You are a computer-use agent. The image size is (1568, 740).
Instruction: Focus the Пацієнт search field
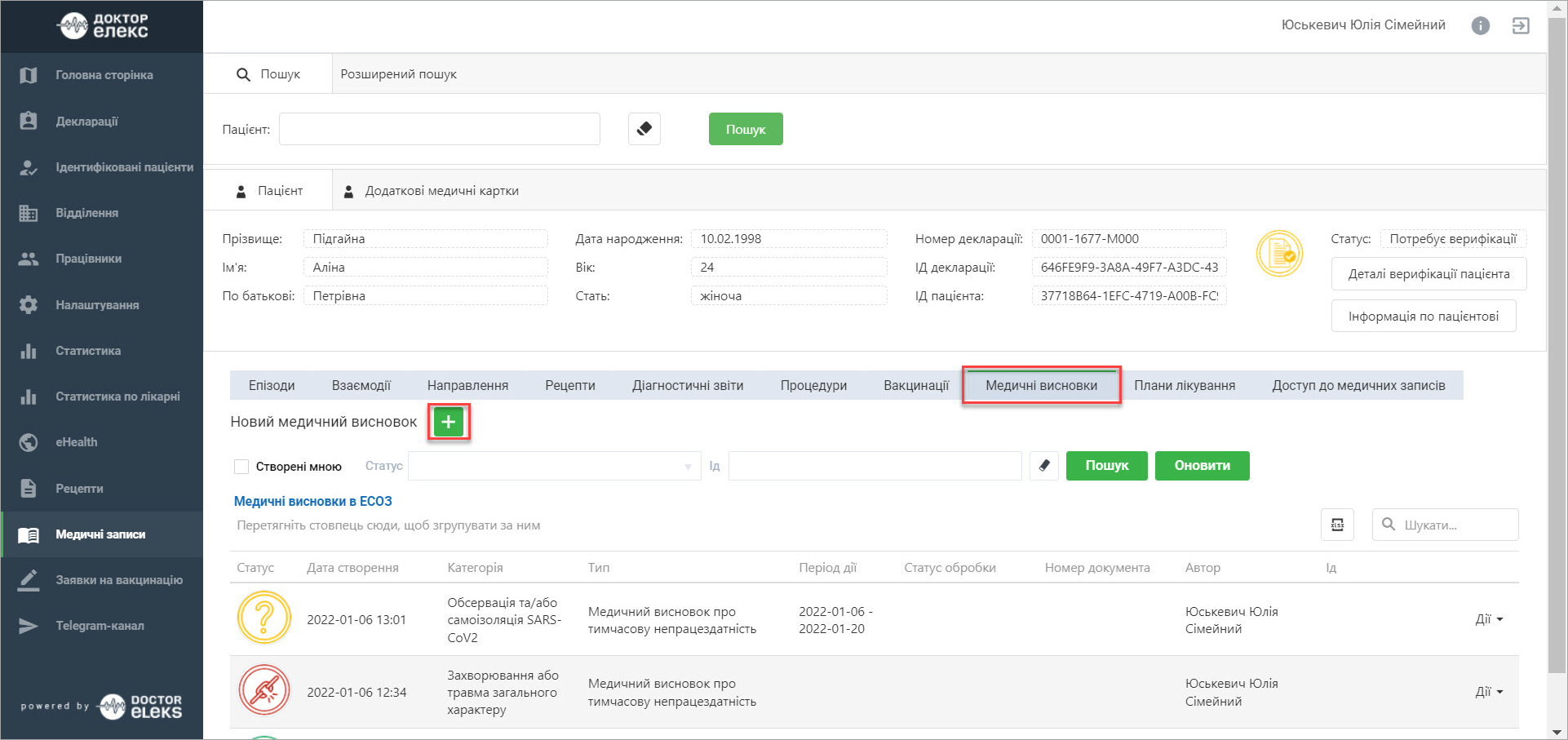pyautogui.click(x=440, y=129)
